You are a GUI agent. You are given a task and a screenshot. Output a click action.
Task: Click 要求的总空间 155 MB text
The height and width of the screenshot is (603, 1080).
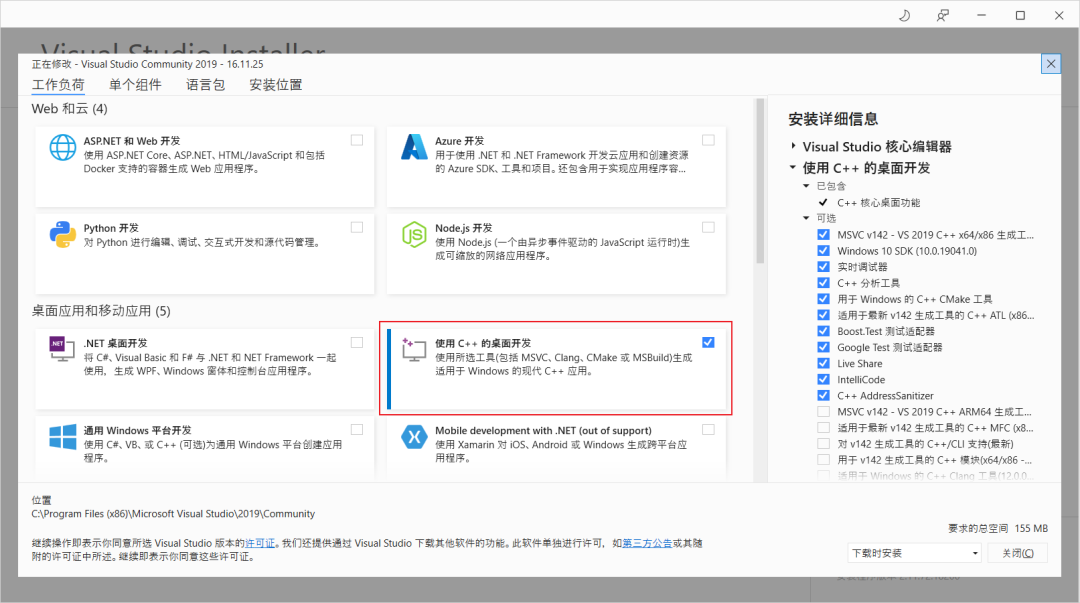tap(998, 528)
